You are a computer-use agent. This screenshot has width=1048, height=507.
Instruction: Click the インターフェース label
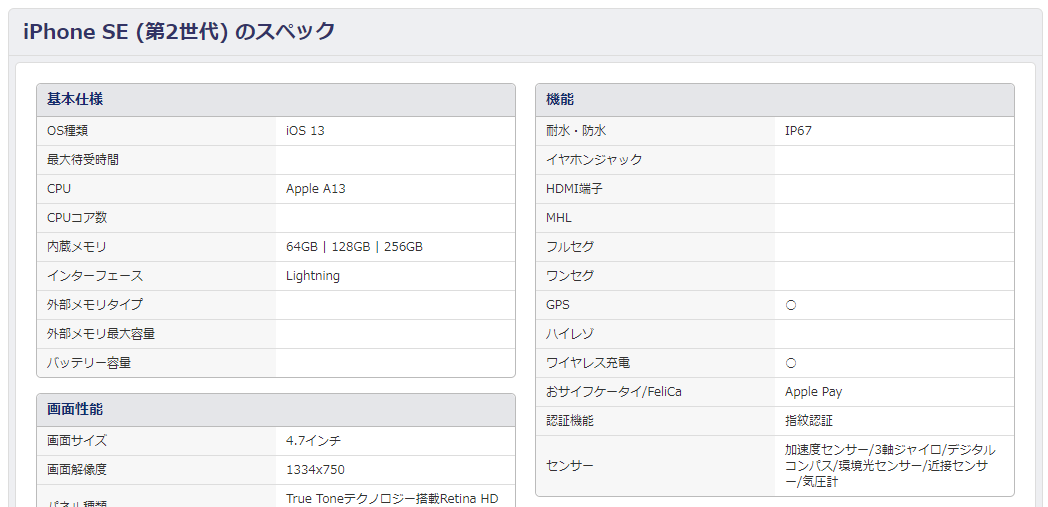(x=95, y=276)
